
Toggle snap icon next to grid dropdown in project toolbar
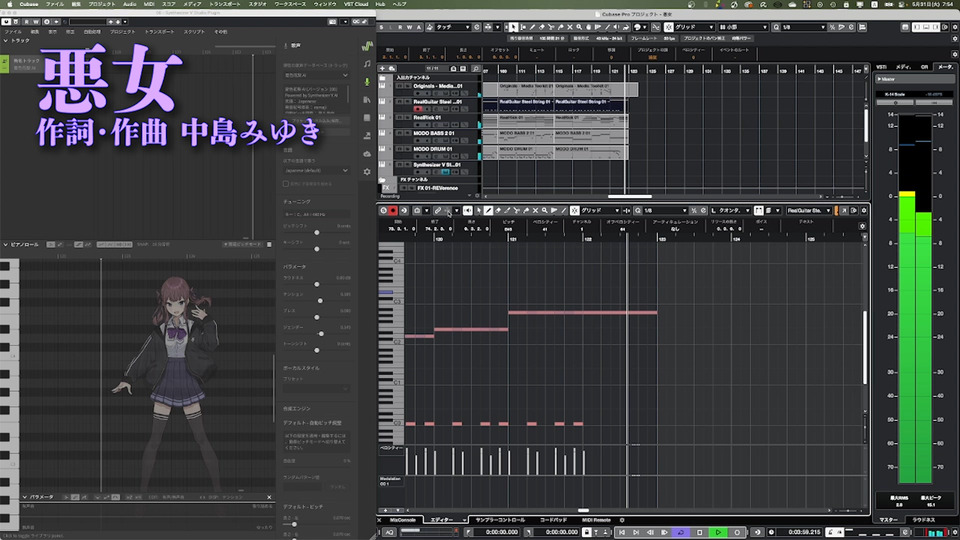[669, 27]
